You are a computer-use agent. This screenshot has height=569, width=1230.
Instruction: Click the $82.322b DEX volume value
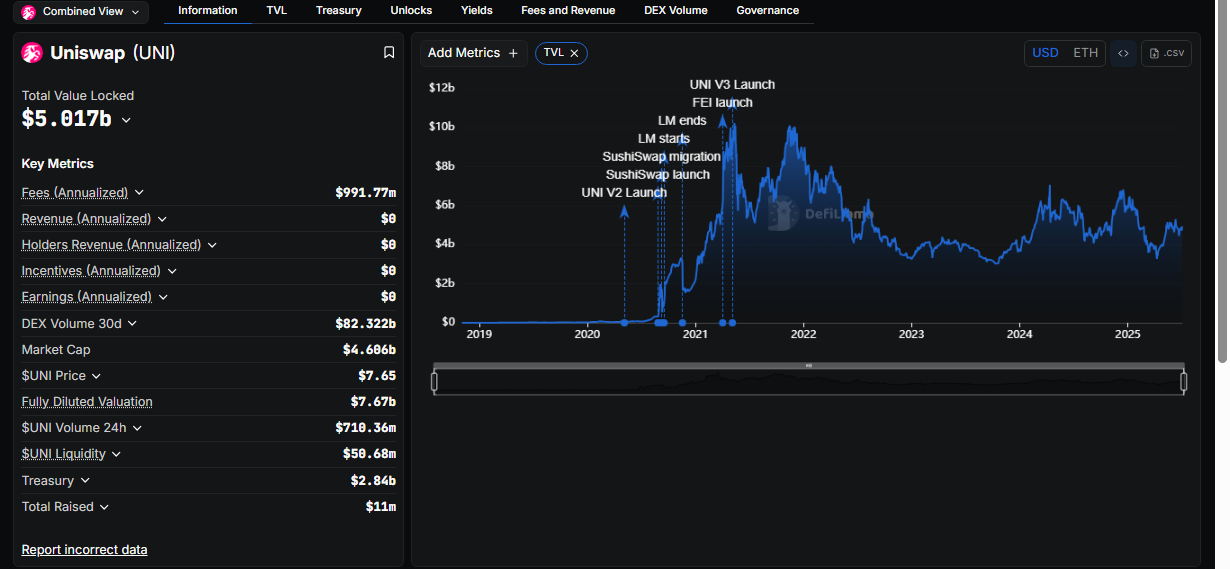coord(365,323)
